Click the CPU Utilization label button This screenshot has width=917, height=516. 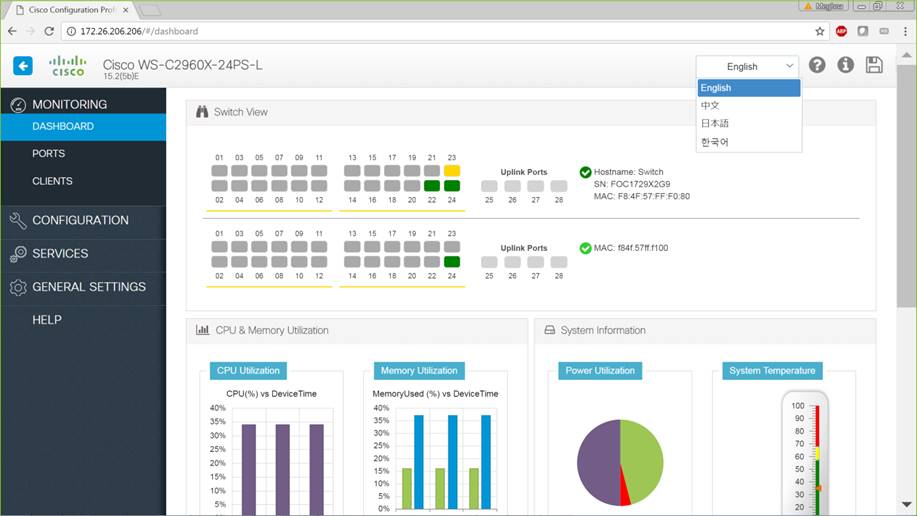(249, 370)
